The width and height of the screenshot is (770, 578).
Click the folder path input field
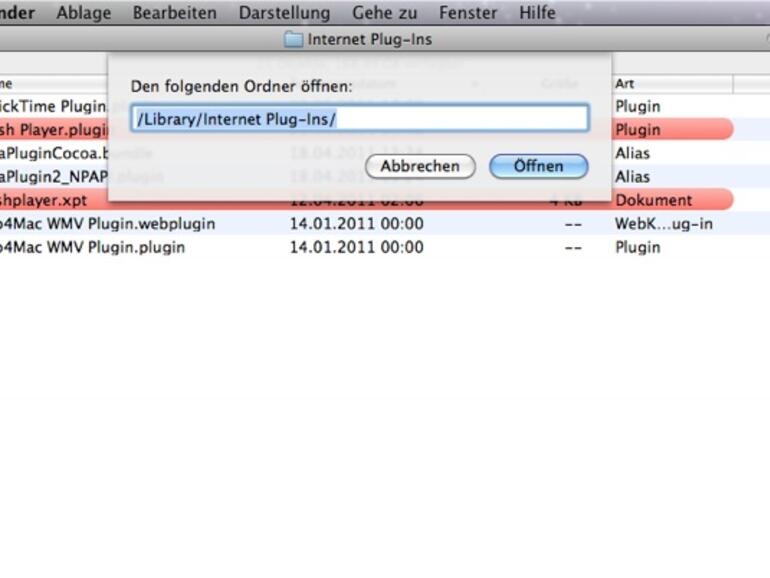point(359,118)
